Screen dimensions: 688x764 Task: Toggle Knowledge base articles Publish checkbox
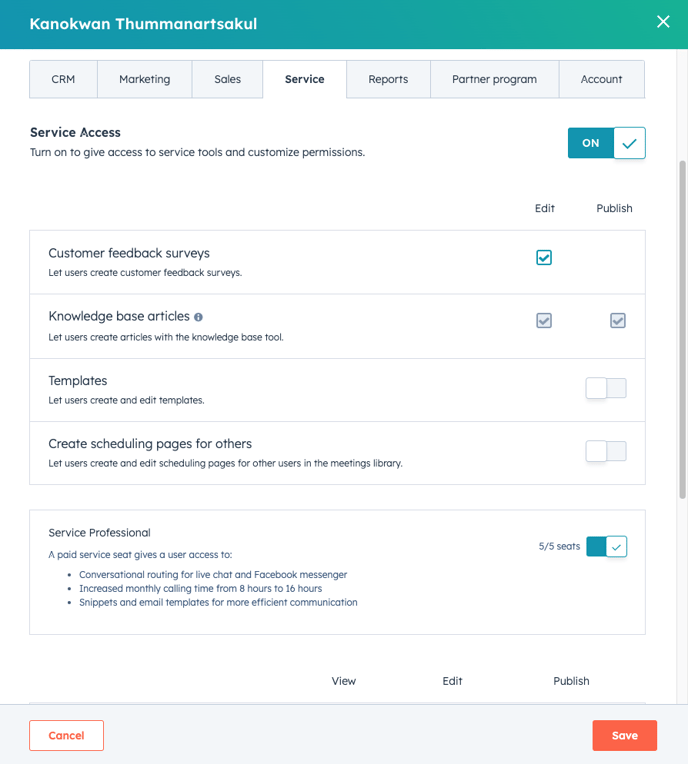[618, 321]
